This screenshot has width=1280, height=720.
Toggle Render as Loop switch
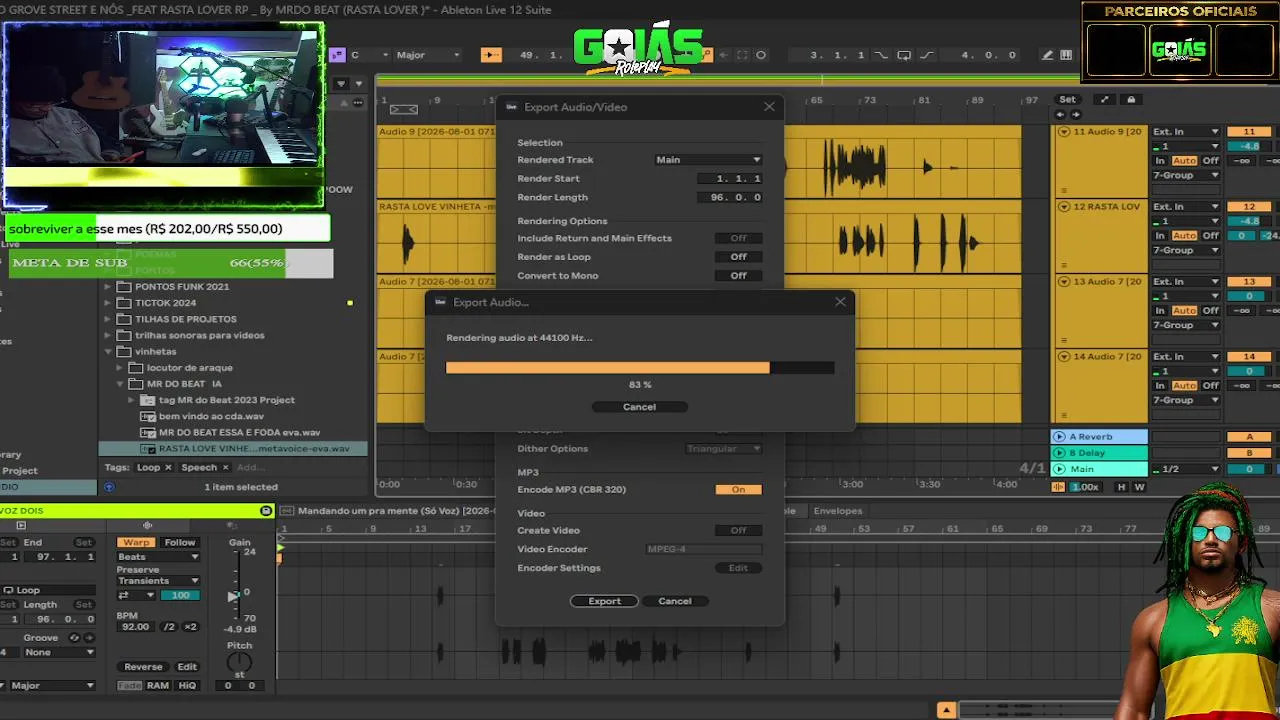[x=738, y=257]
